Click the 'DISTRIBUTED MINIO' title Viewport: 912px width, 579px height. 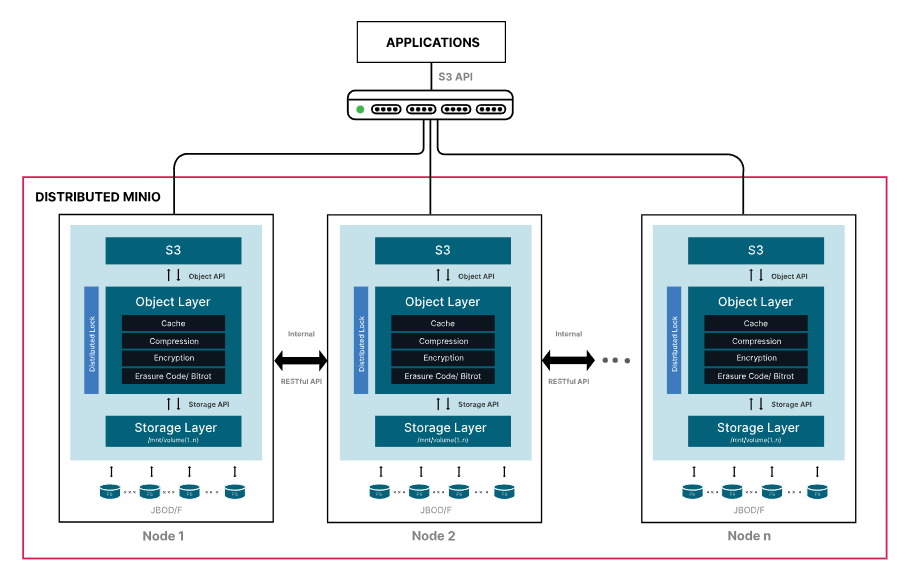[98, 197]
